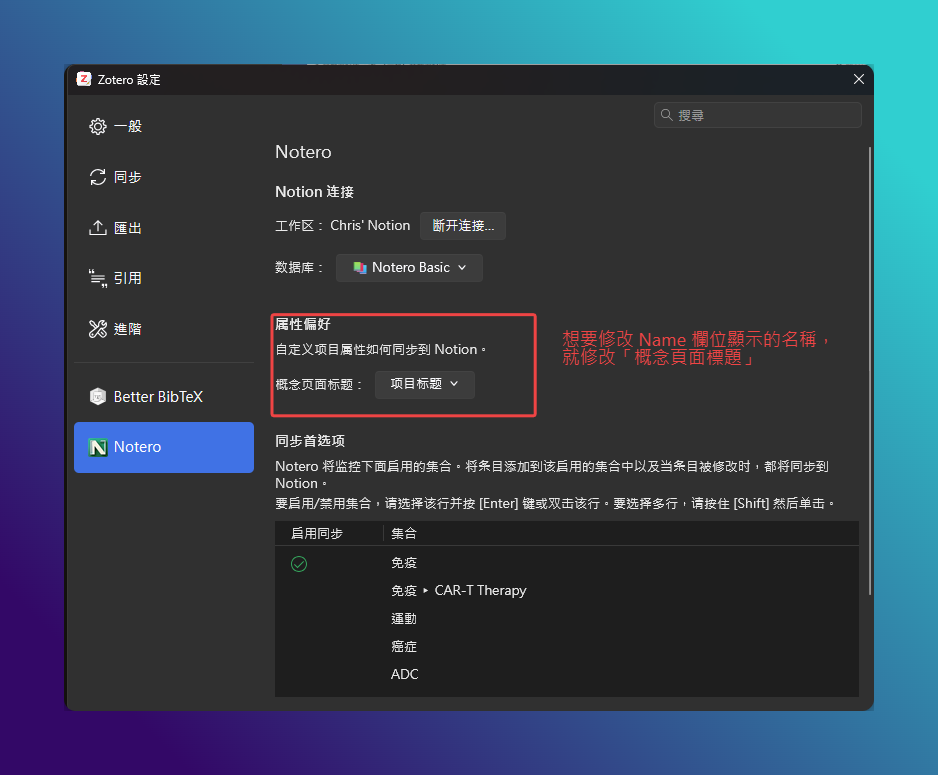Toggle the green sync checkmark for 免疫

click(x=299, y=564)
